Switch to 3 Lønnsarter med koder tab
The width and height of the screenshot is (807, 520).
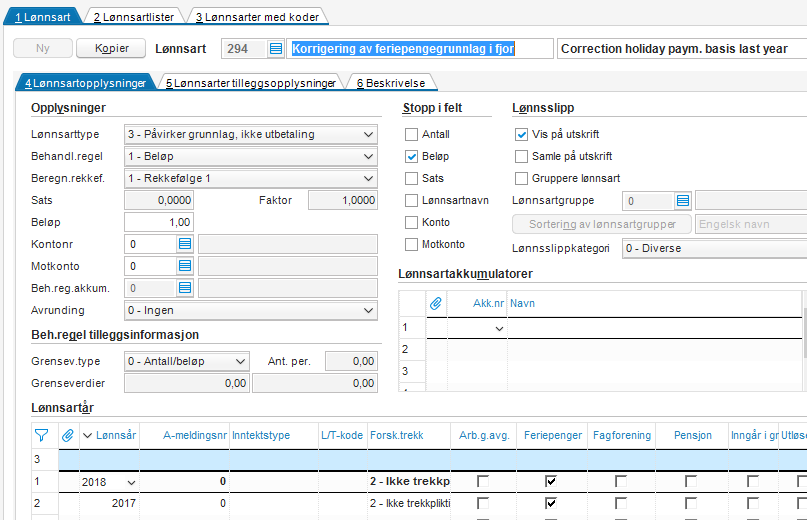(257, 17)
